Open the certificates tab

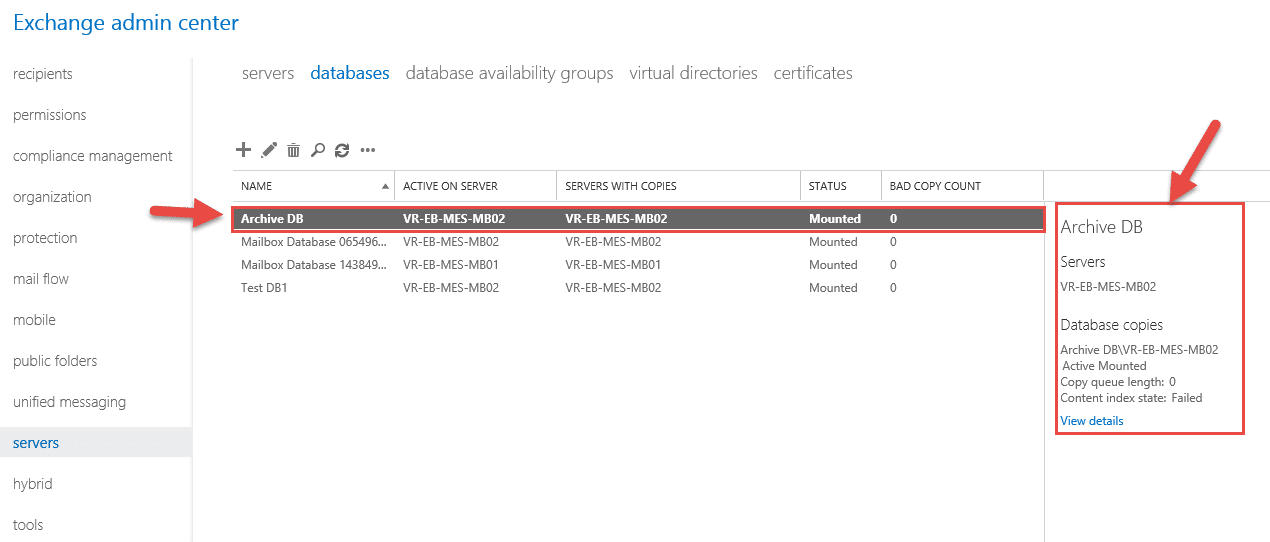tap(813, 73)
